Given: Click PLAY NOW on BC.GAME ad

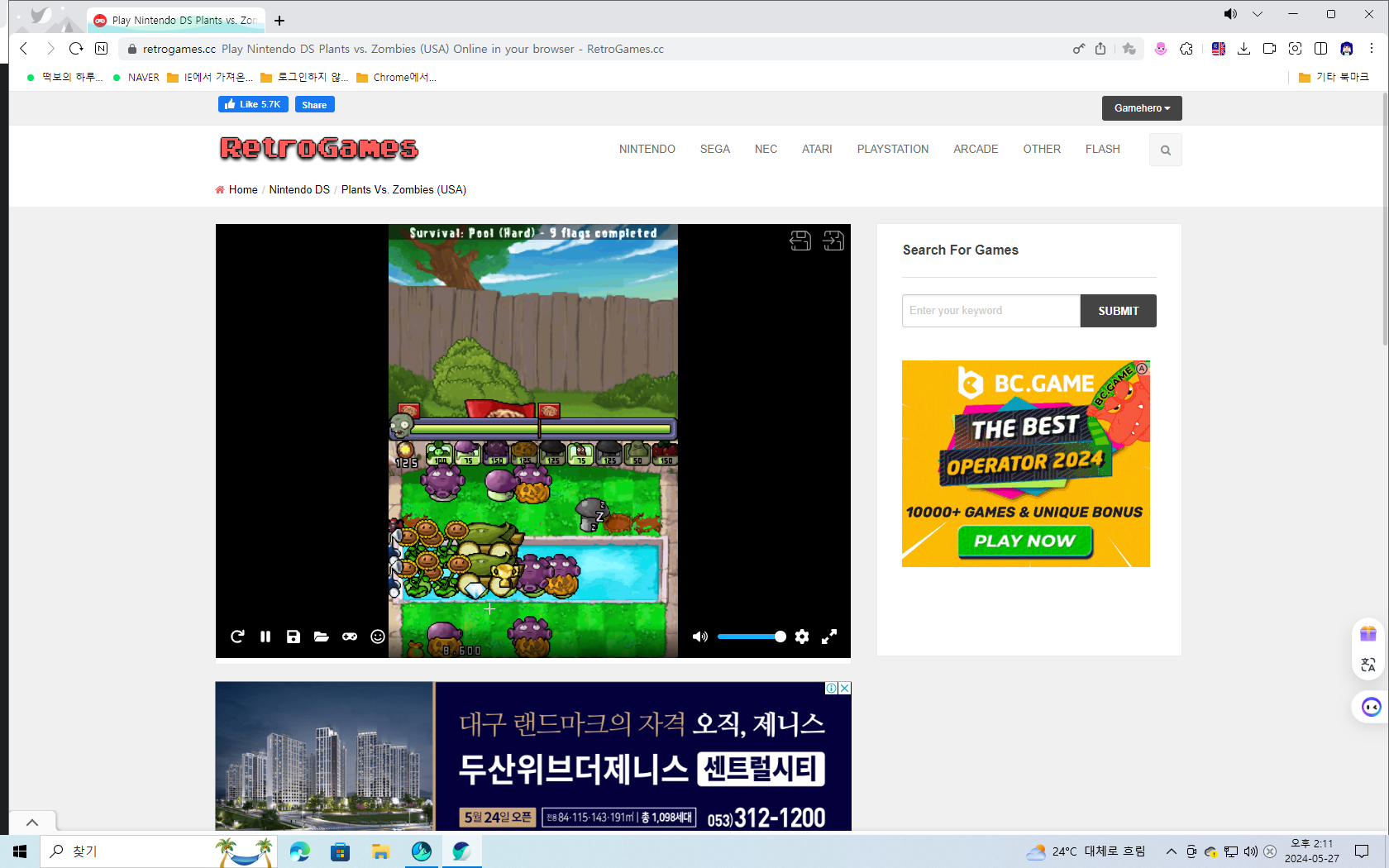Looking at the screenshot, I should coord(1025,541).
